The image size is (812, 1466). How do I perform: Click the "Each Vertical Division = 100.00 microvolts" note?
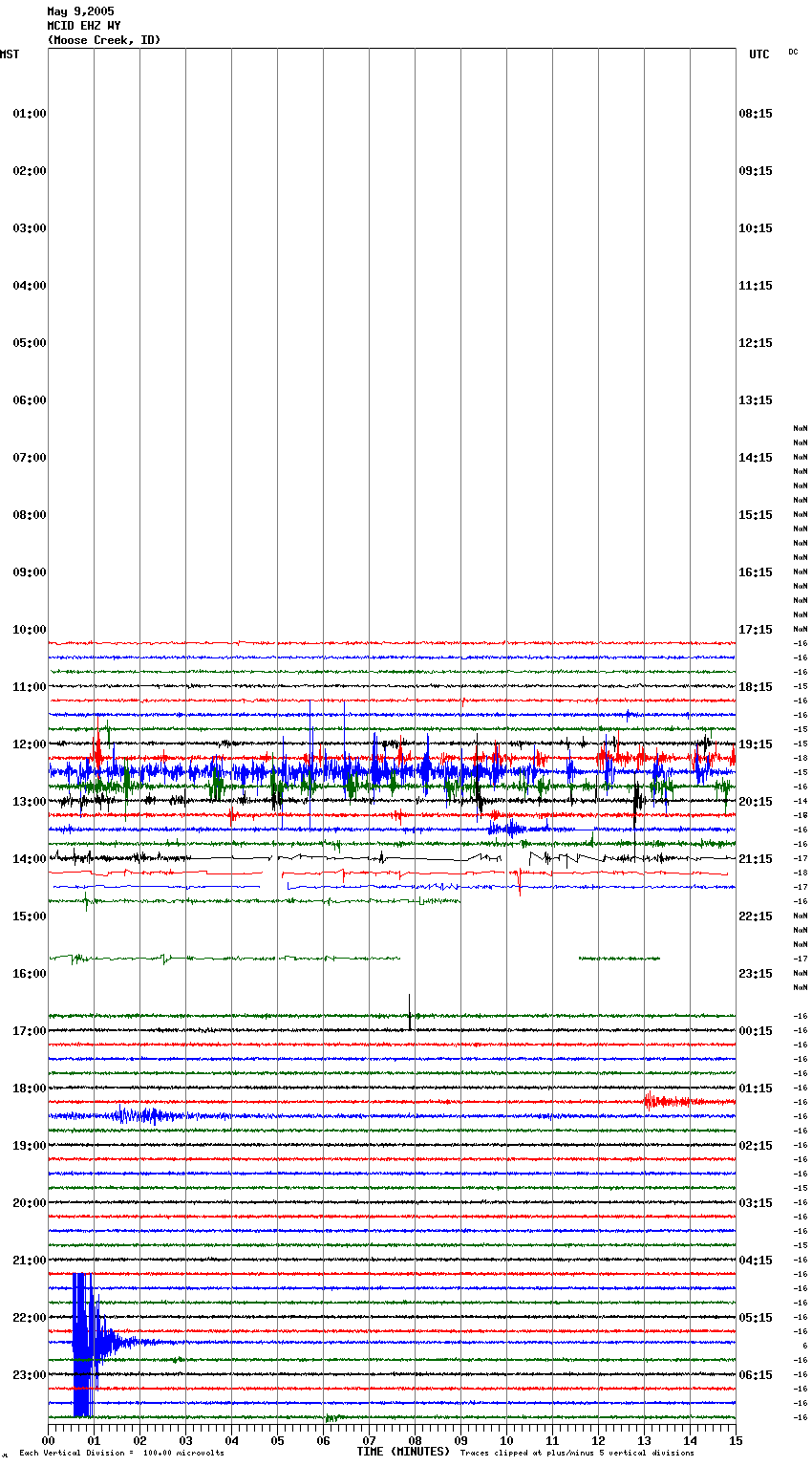click(121, 1454)
